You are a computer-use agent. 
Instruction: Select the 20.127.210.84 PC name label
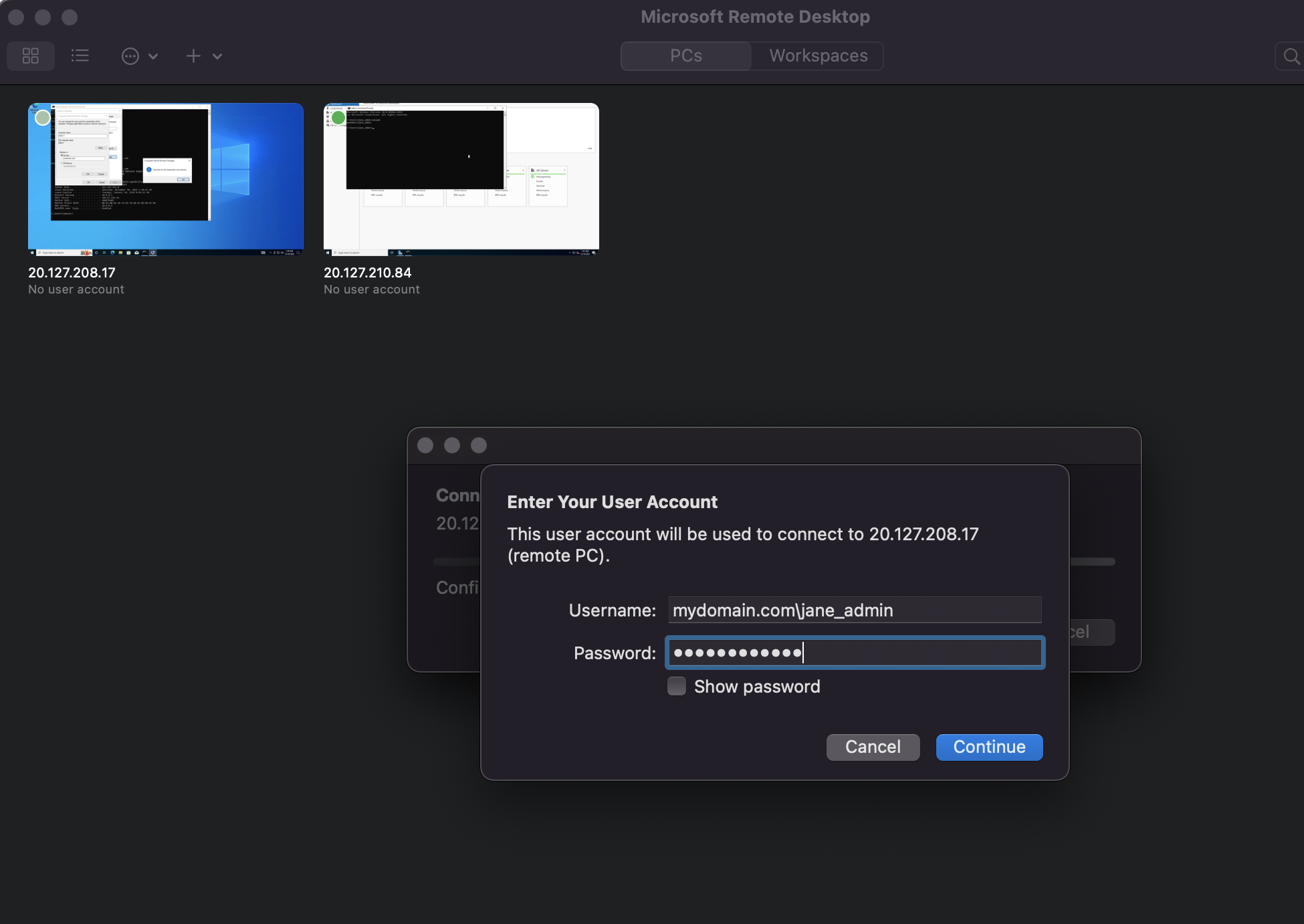pos(367,273)
